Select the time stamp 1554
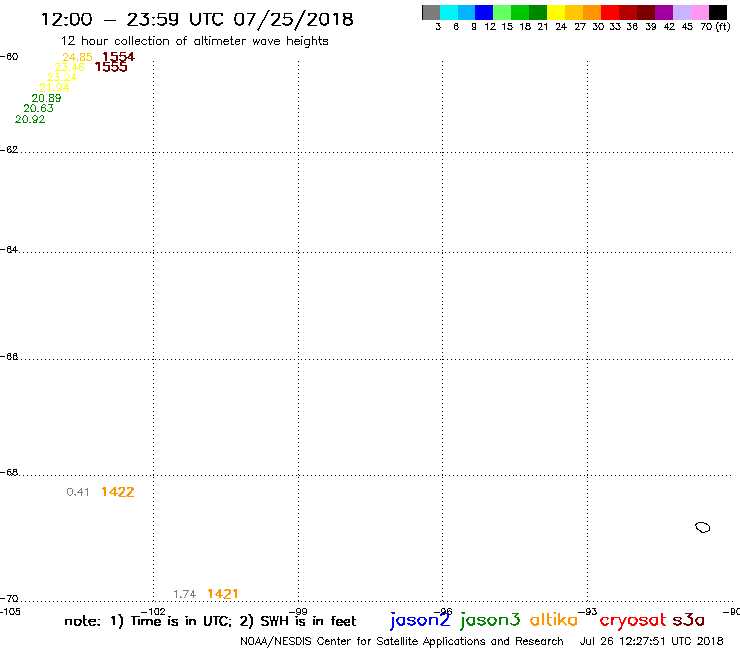Screen dimensions: 740x650 pyautogui.click(x=118, y=57)
